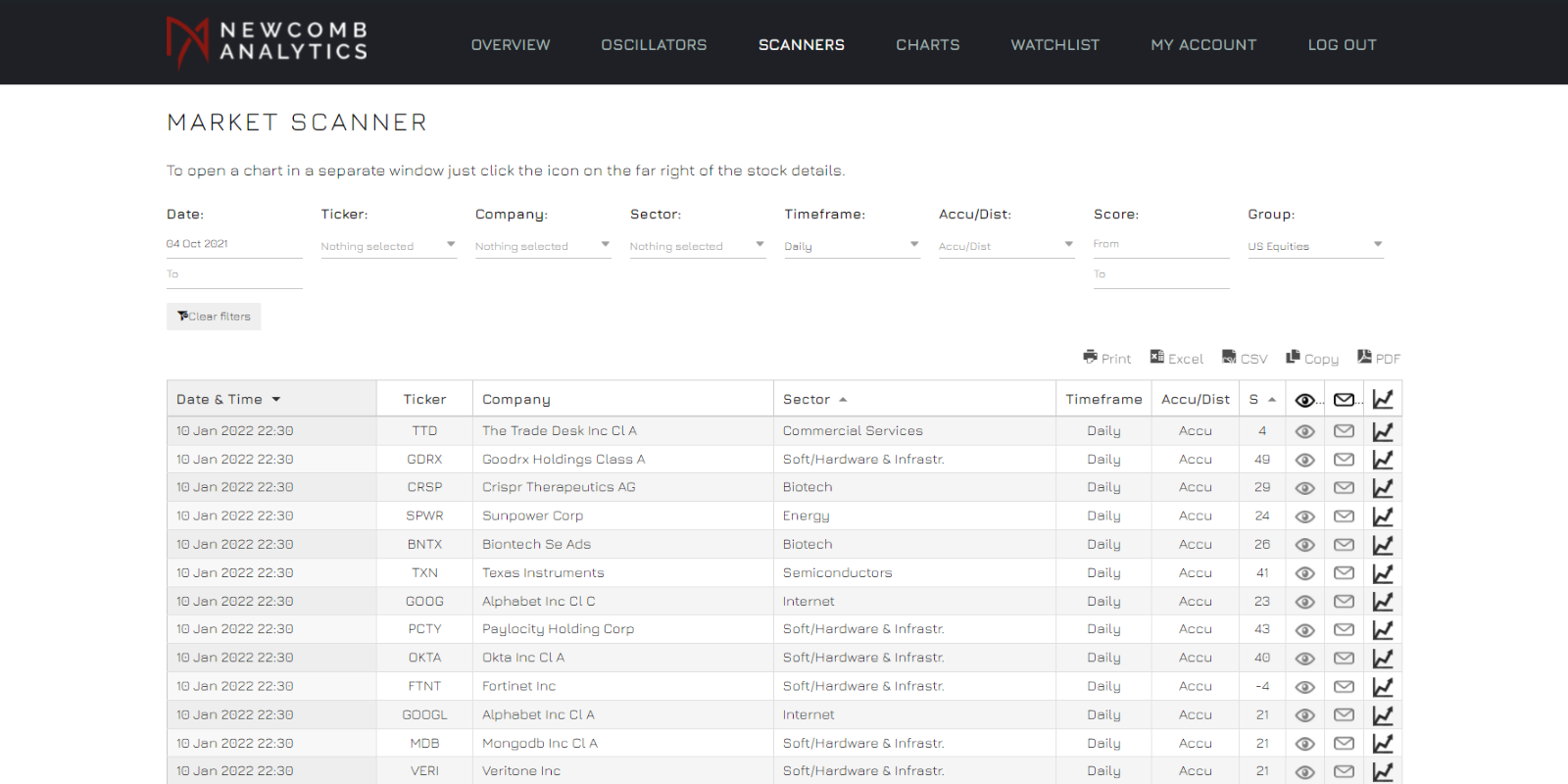Toggle watchlist eye for PCTY row
This screenshot has width=1568, height=784.
pos(1304,631)
